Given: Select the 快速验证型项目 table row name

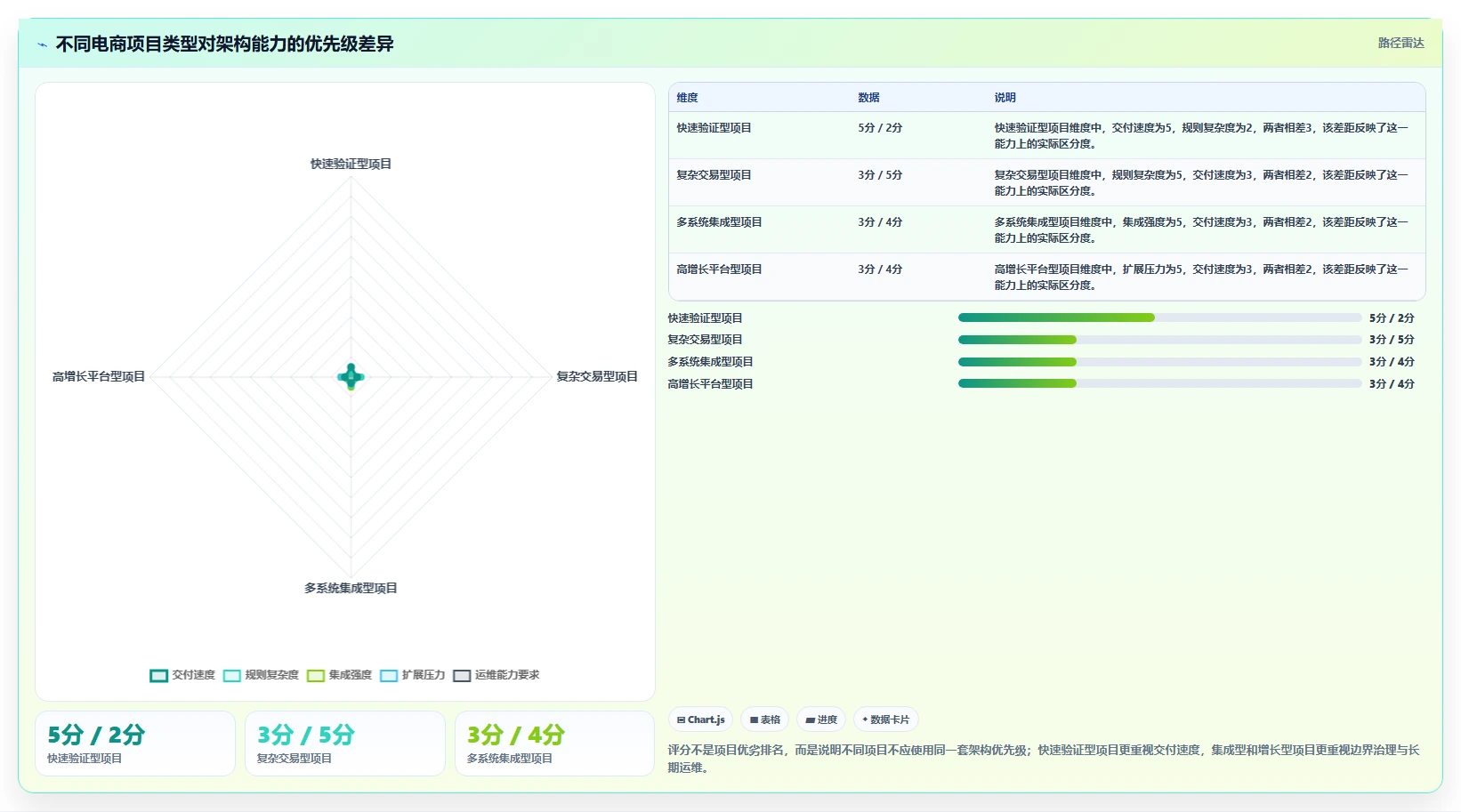Looking at the screenshot, I should 714,128.
